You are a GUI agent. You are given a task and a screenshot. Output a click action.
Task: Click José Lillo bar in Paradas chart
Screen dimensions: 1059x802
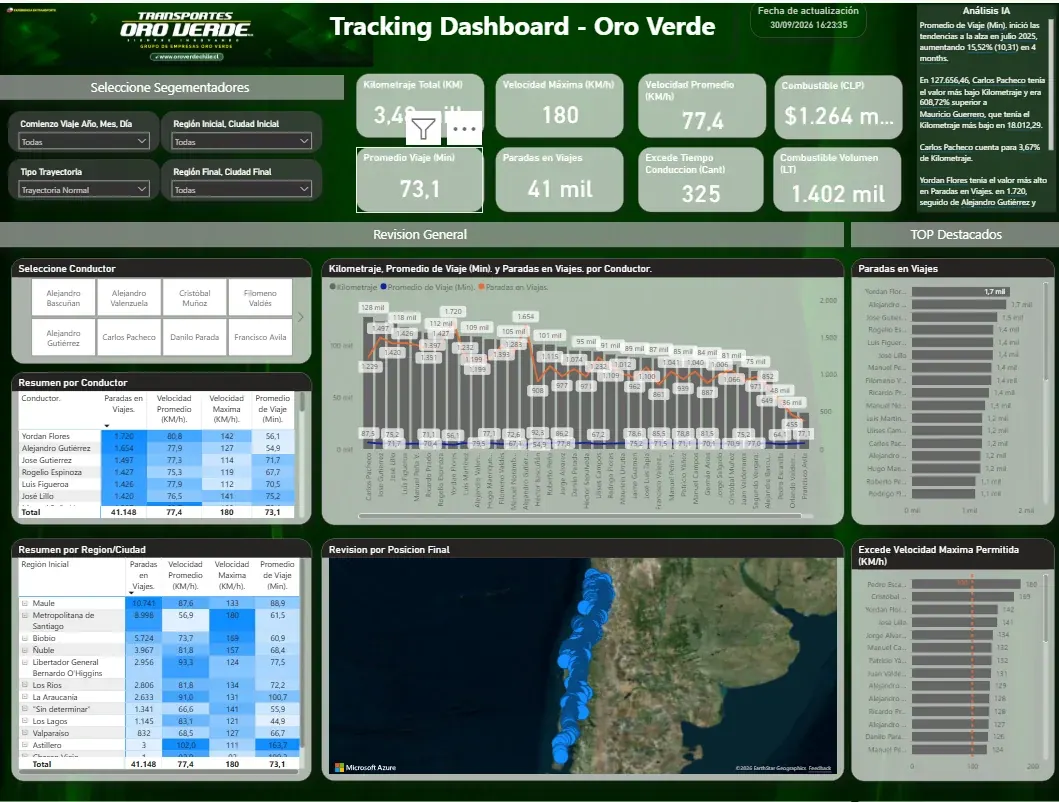pyautogui.click(x=952, y=355)
